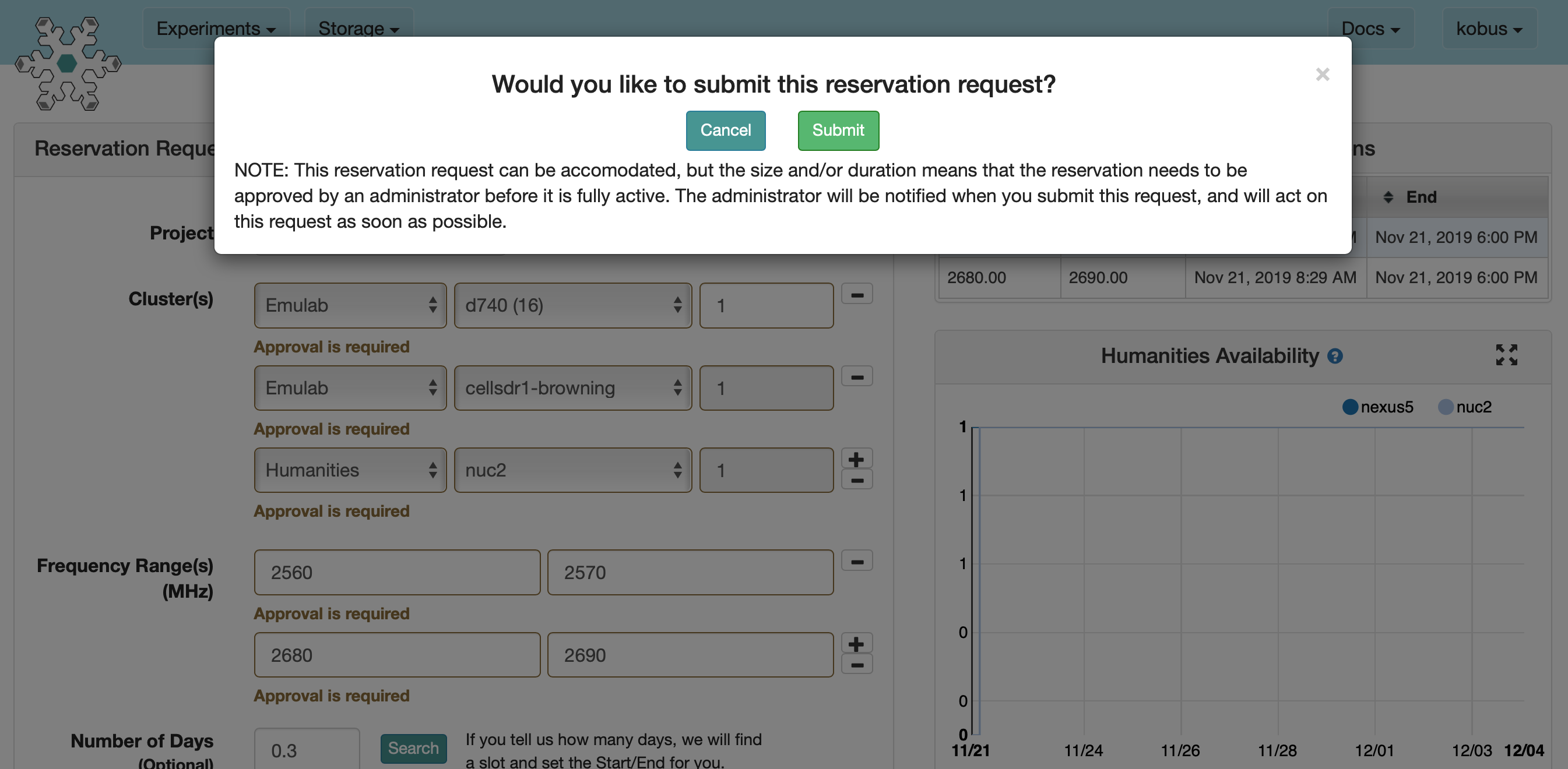1568x769 pixels.
Task: Open the Storage menu
Action: 358,28
